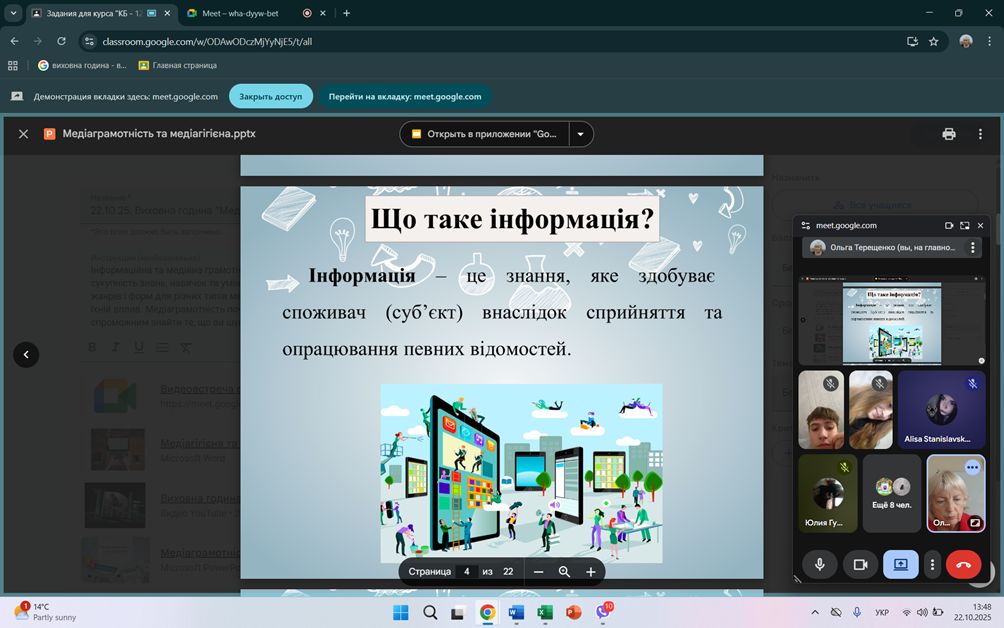The image size is (1004, 628).
Task: Print the presentation with the printer icon
Action: click(x=948, y=134)
